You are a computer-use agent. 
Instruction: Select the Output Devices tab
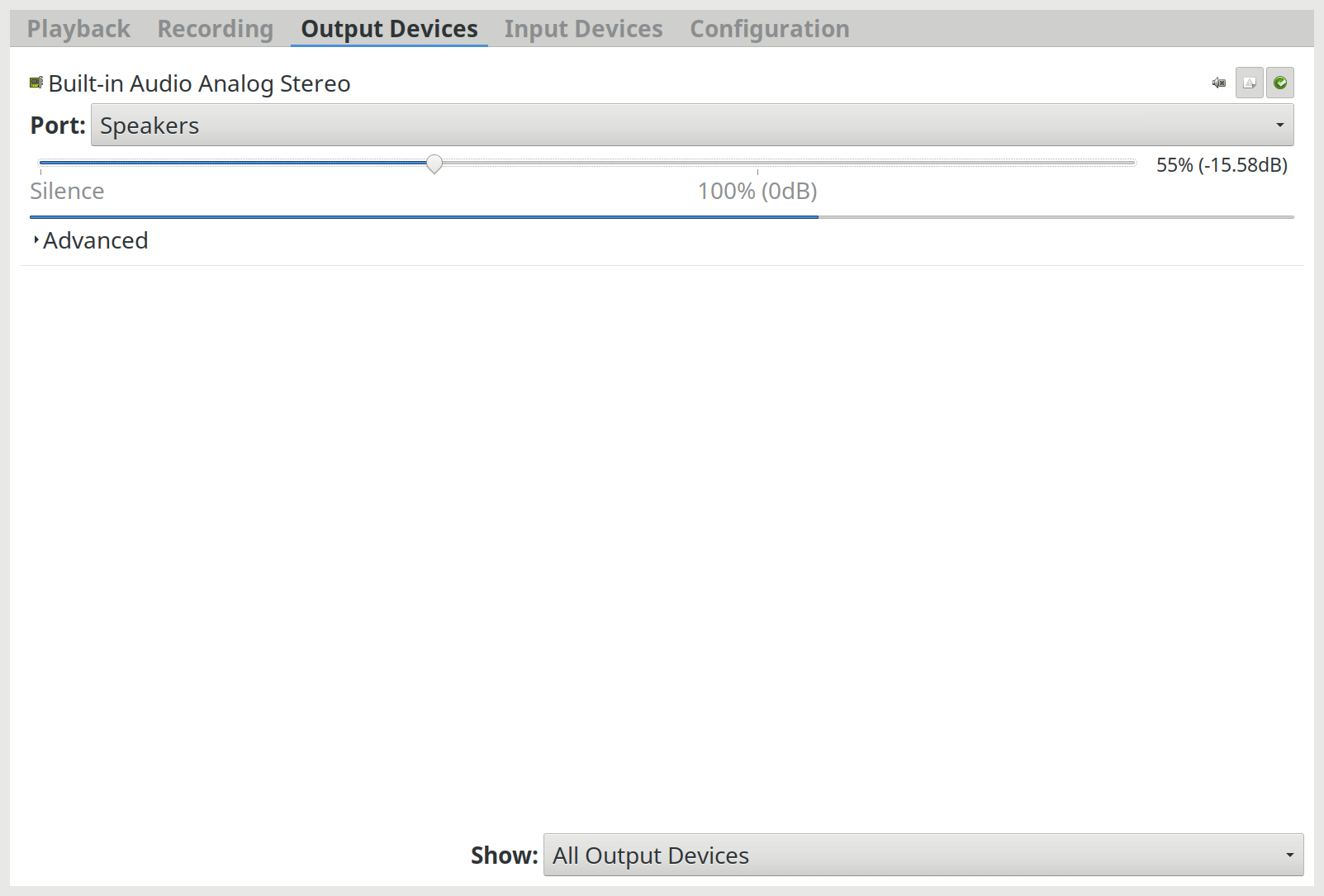point(389,29)
